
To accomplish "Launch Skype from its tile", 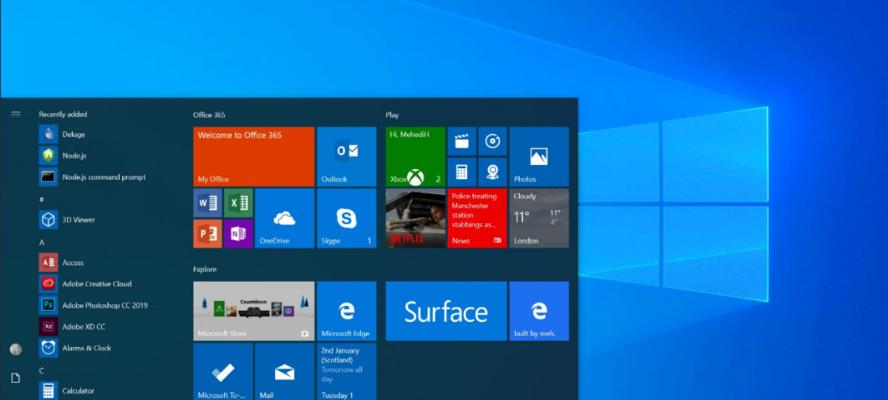I will [347, 218].
